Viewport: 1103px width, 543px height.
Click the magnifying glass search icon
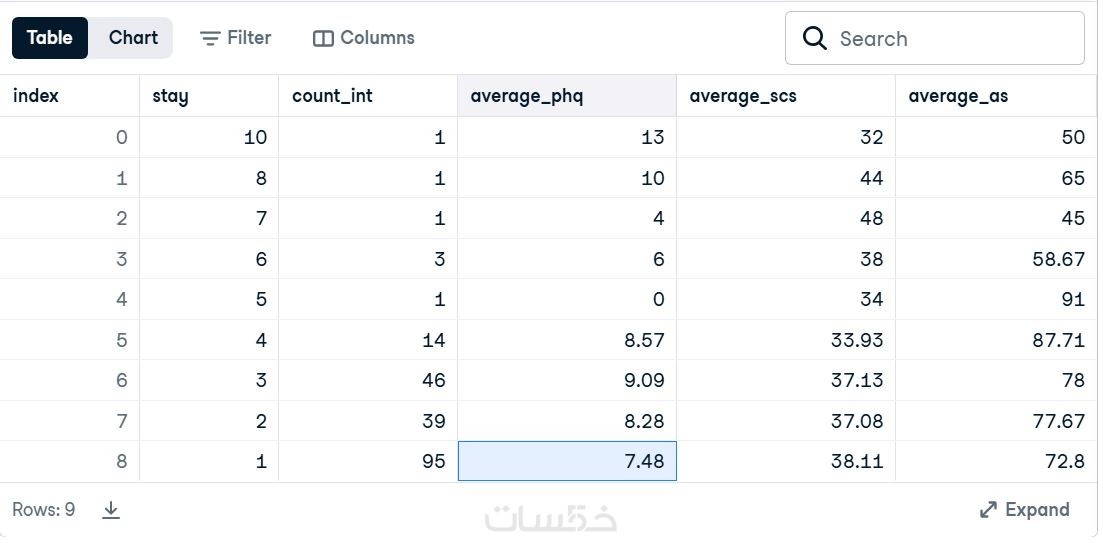815,39
